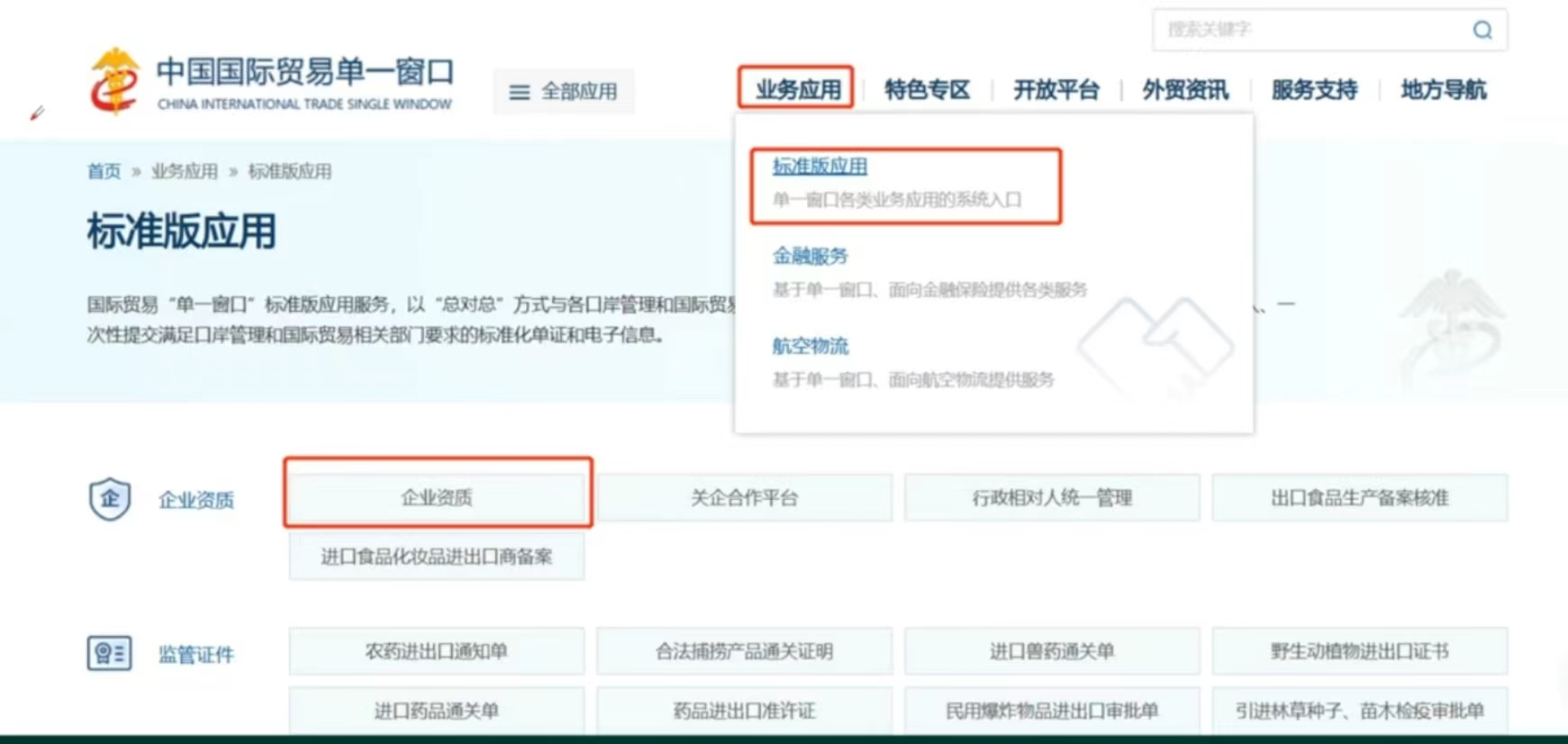Click the 企业资质 application button
1568x744 pixels.
coord(437,497)
